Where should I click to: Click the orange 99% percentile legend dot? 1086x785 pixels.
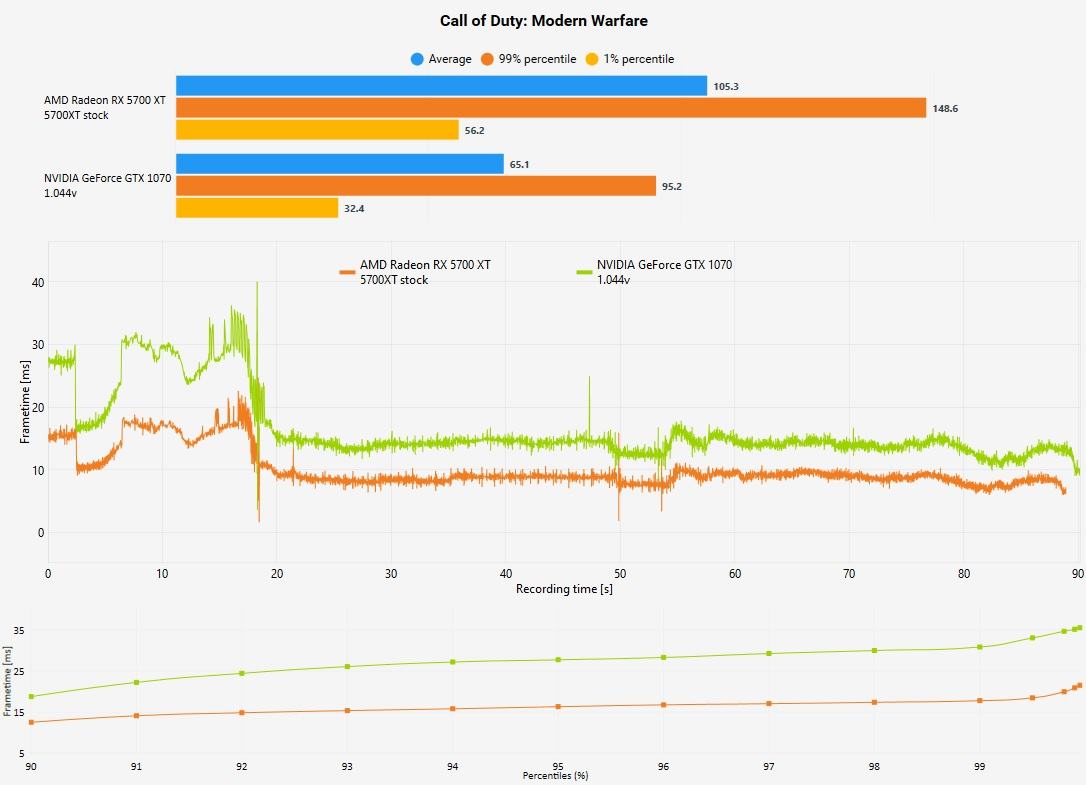tap(488, 59)
